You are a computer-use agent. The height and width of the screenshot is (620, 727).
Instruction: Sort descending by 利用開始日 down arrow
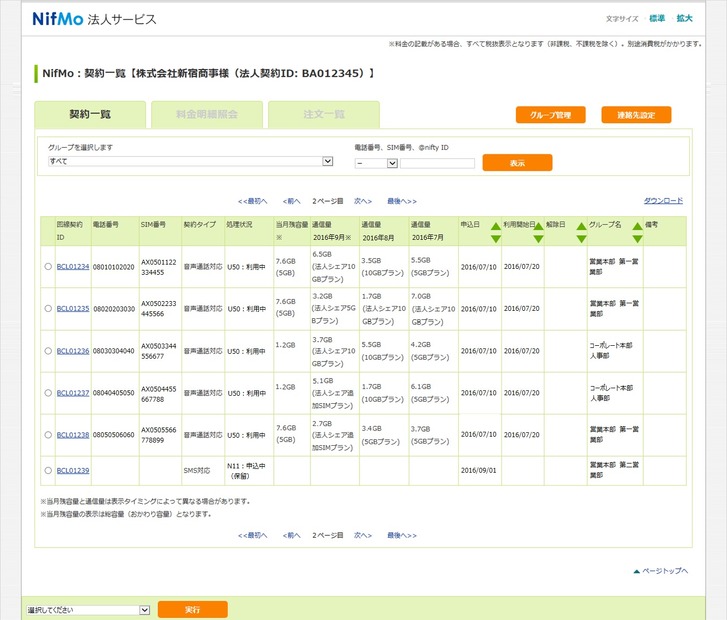(538, 239)
